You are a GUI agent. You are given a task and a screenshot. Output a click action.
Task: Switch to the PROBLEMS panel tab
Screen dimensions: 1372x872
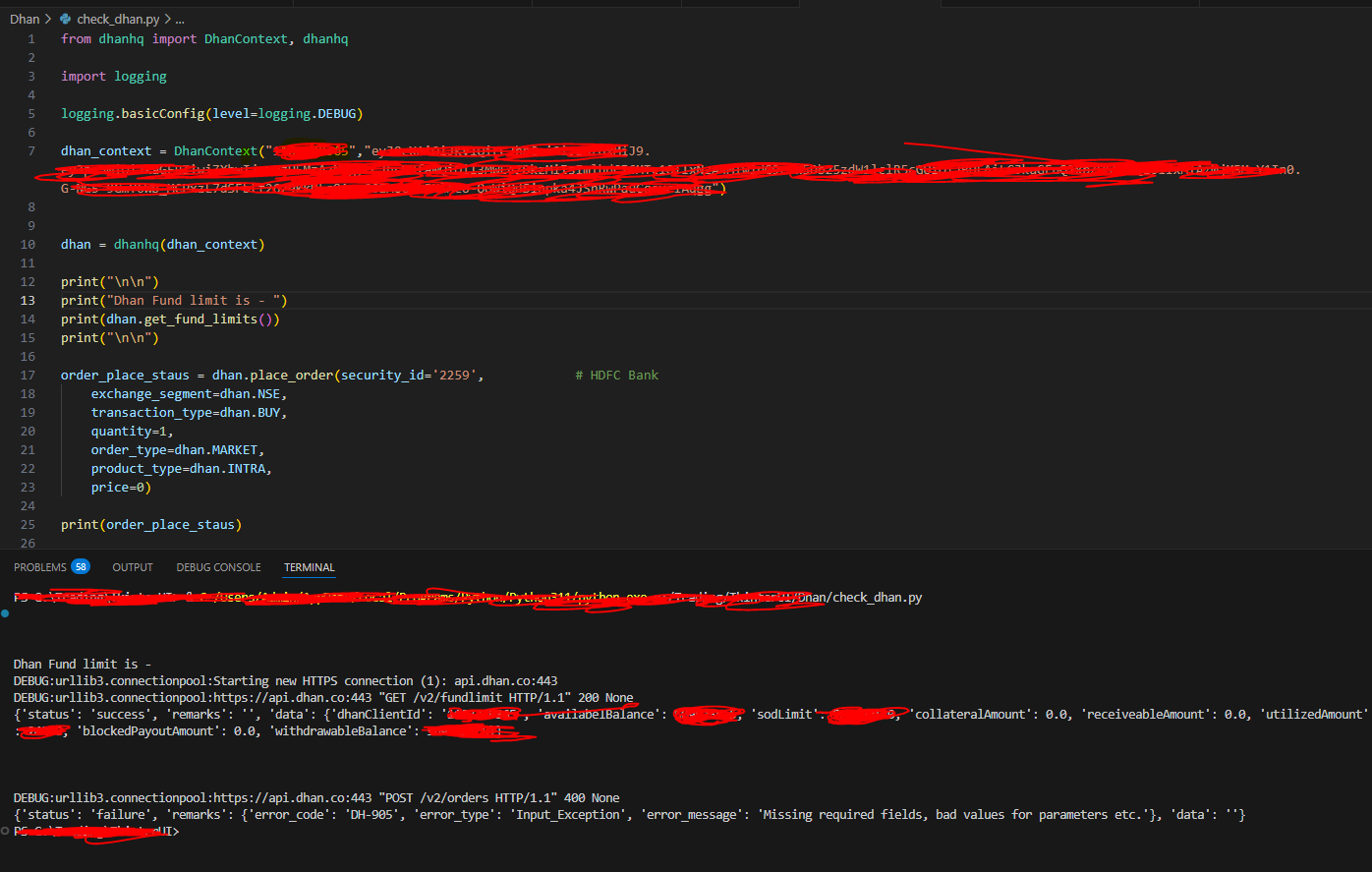tap(40, 567)
